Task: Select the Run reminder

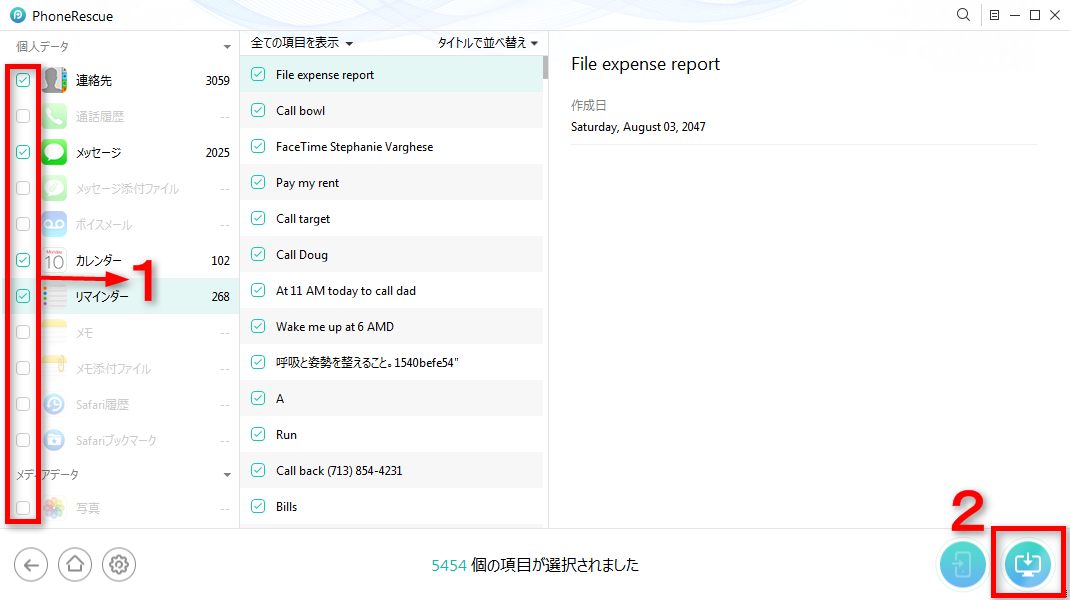Action: (392, 435)
